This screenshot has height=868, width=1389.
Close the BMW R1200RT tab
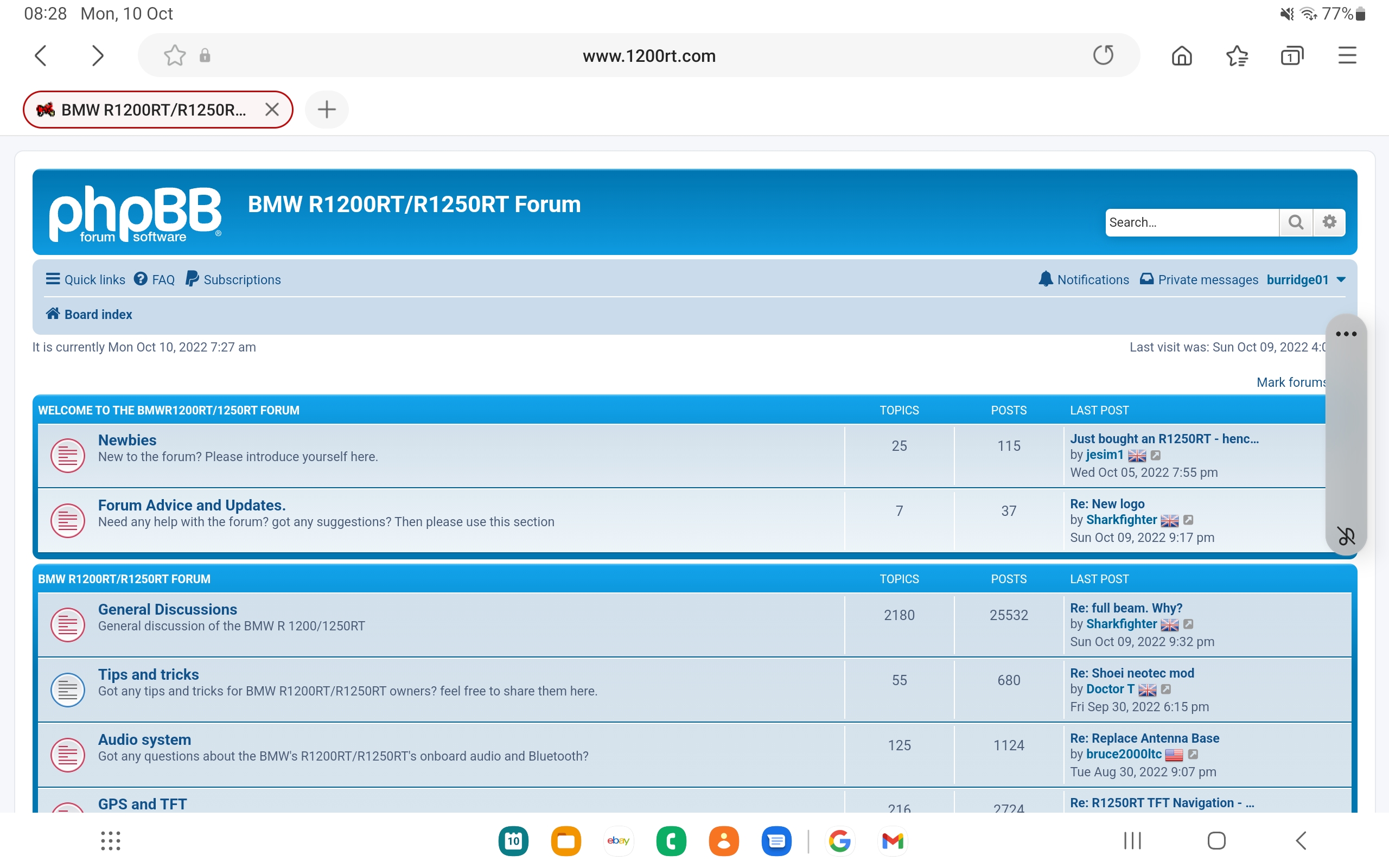pyautogui.click(x=272, y=109)
